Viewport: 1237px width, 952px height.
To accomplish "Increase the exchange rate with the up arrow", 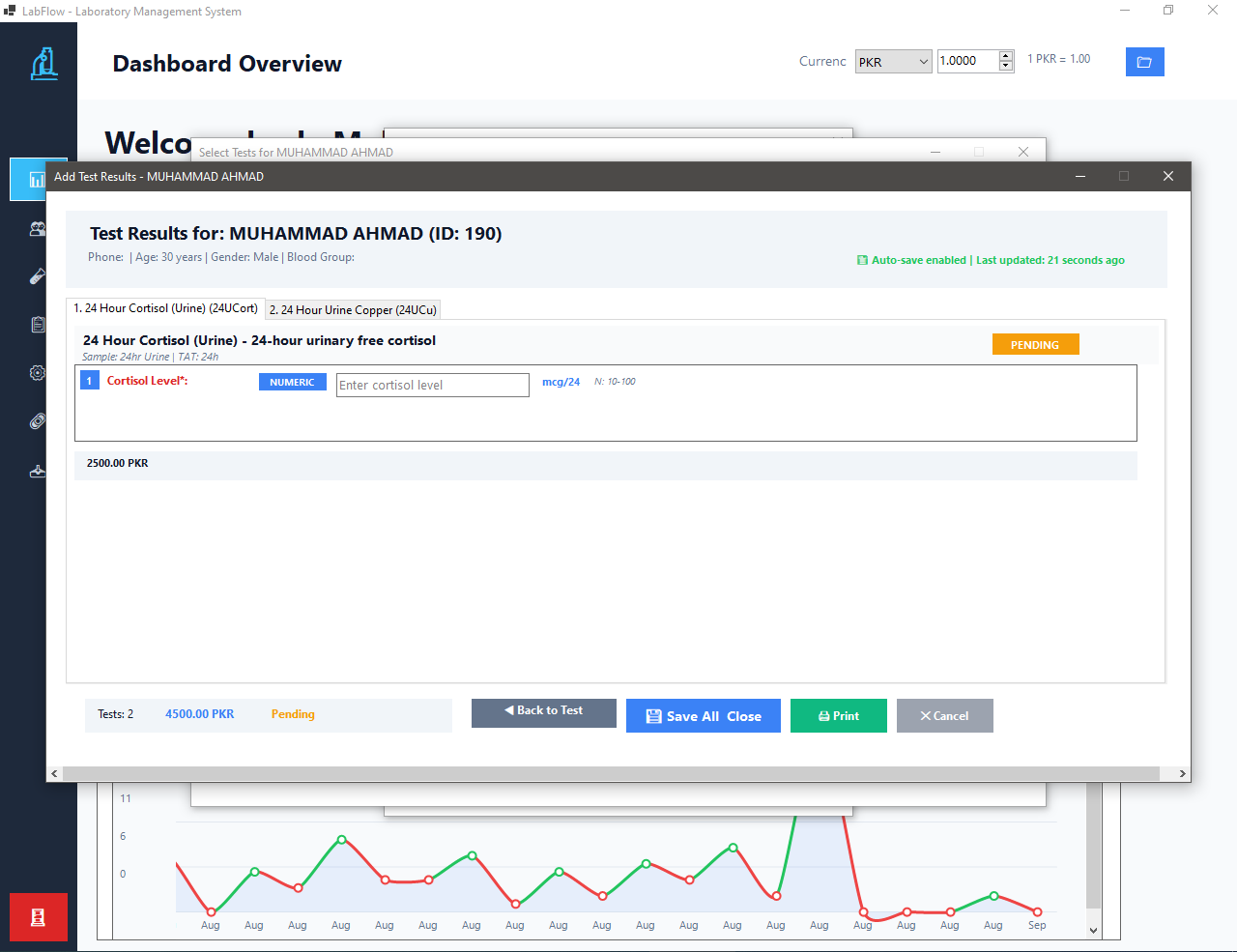I will (1006, 56).
